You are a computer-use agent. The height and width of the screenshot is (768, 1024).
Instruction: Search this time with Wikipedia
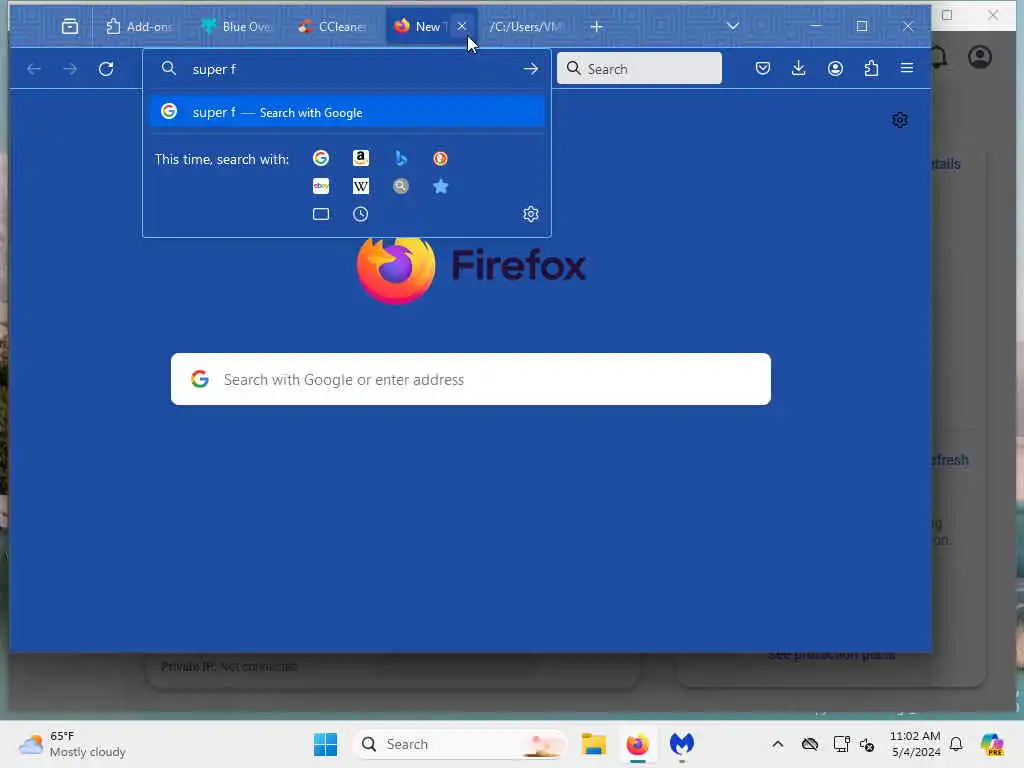[x=360, y=187]
